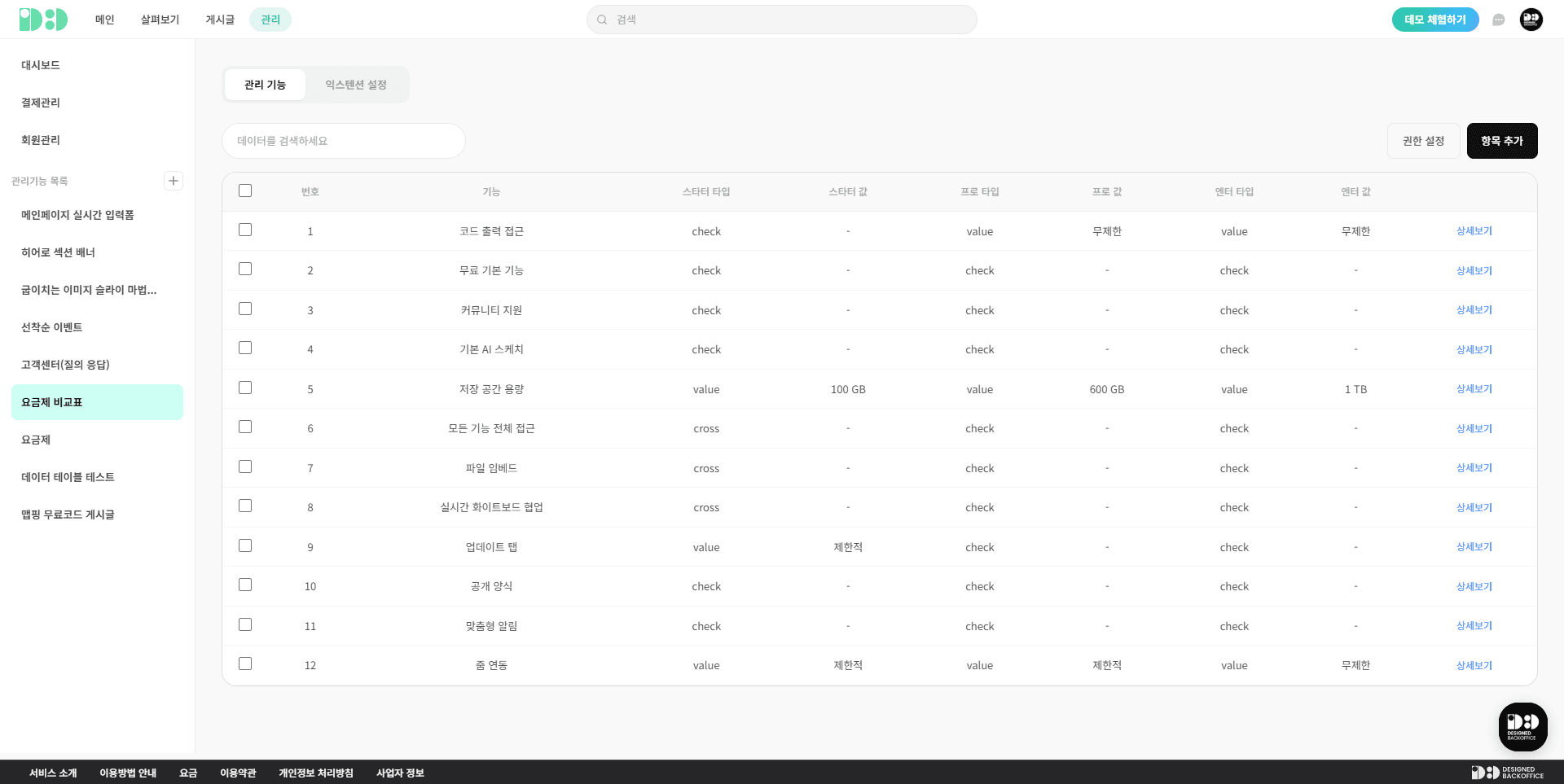The width and height of the screenshot is (1564, 784).
Task: Open 상세보기 for 파일 임베드
Action: (1474, 468)
